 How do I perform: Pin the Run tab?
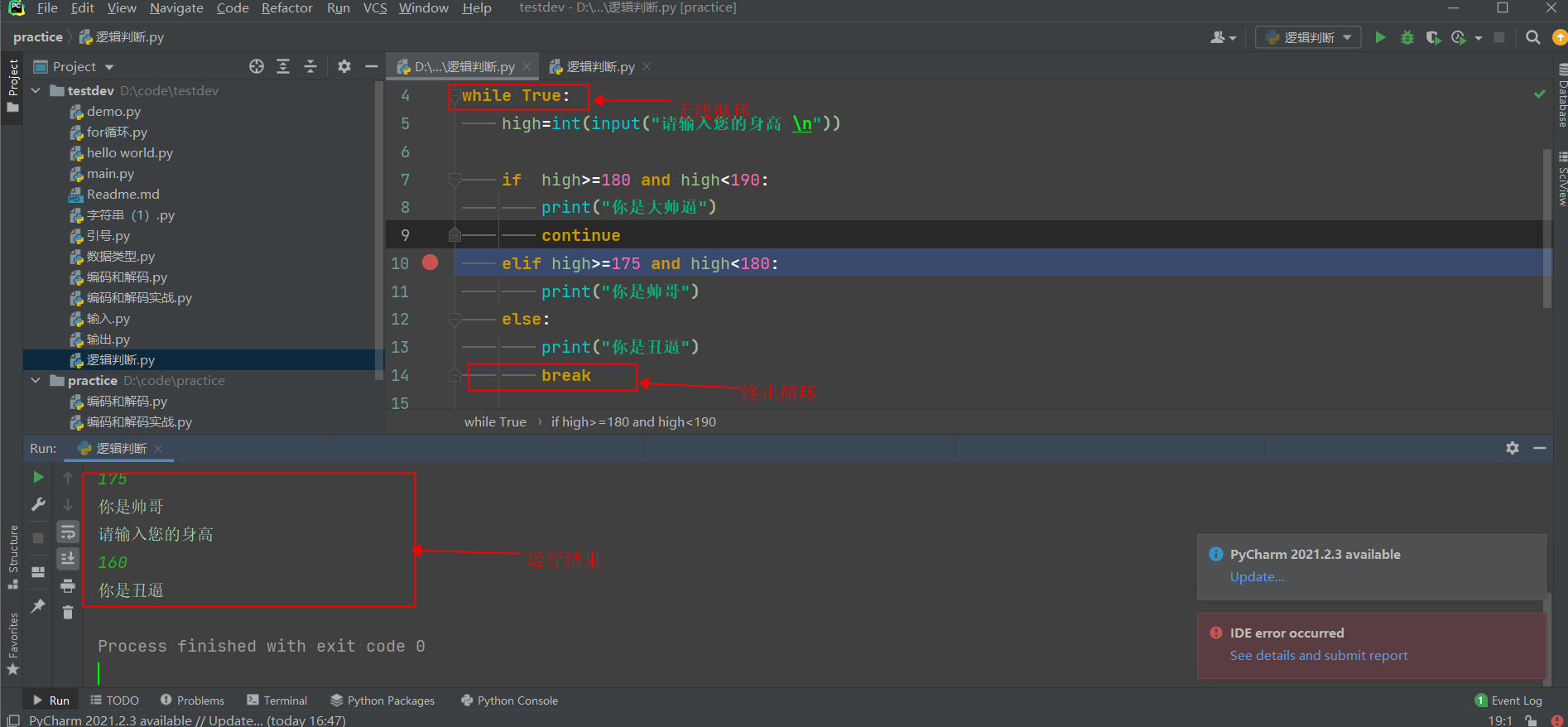coord(38,606)
